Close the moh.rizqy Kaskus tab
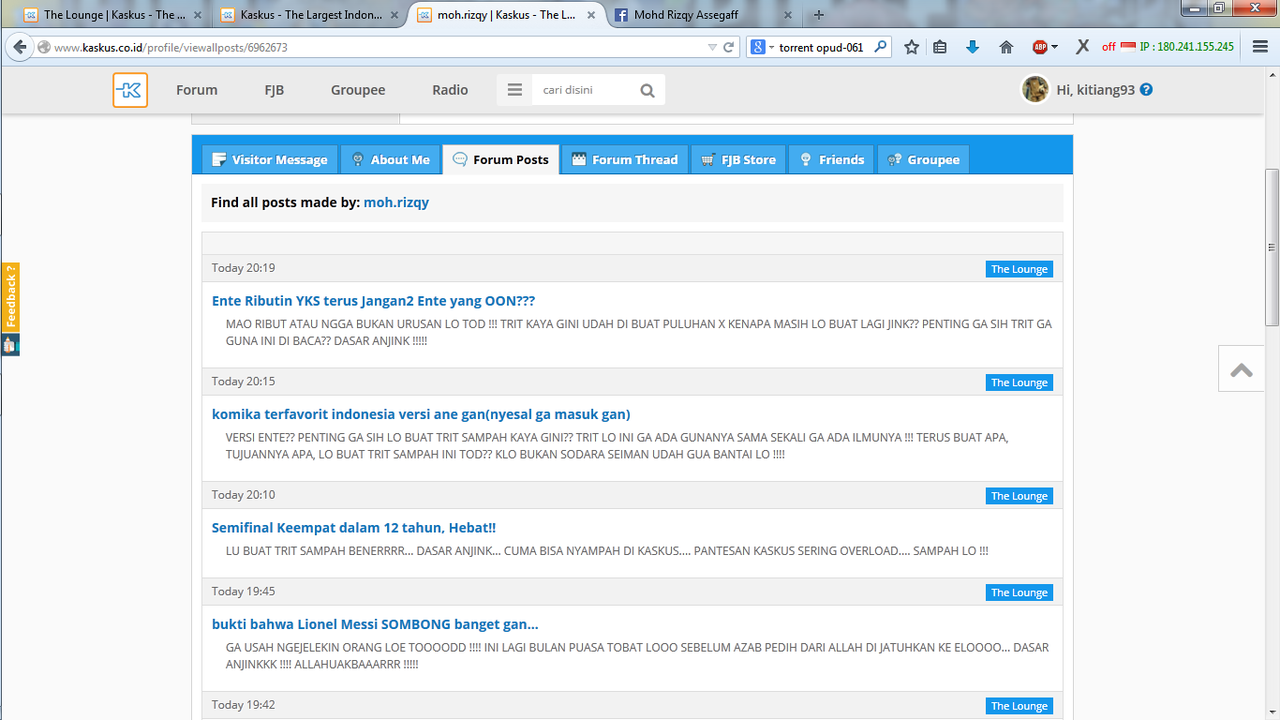The height and width of the screenshot is (720, 1280). 591,15
